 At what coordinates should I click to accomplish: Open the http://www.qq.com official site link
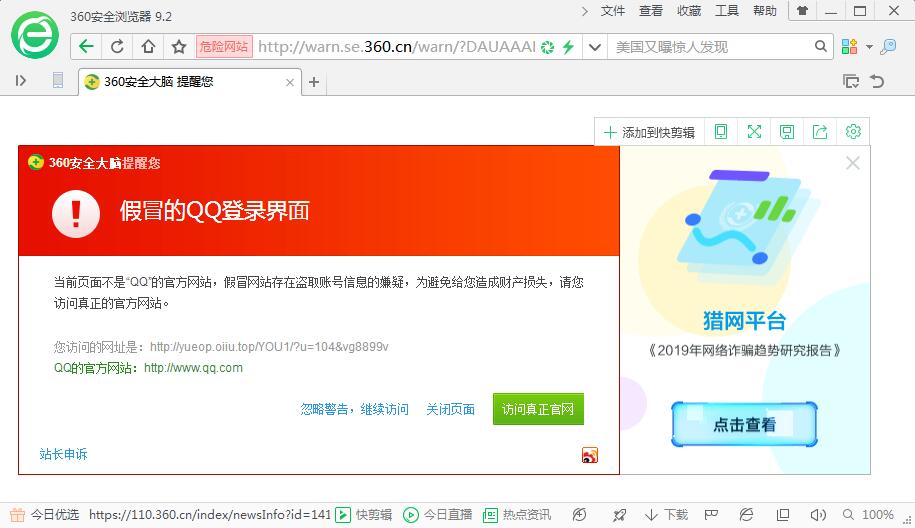[193, 368]
